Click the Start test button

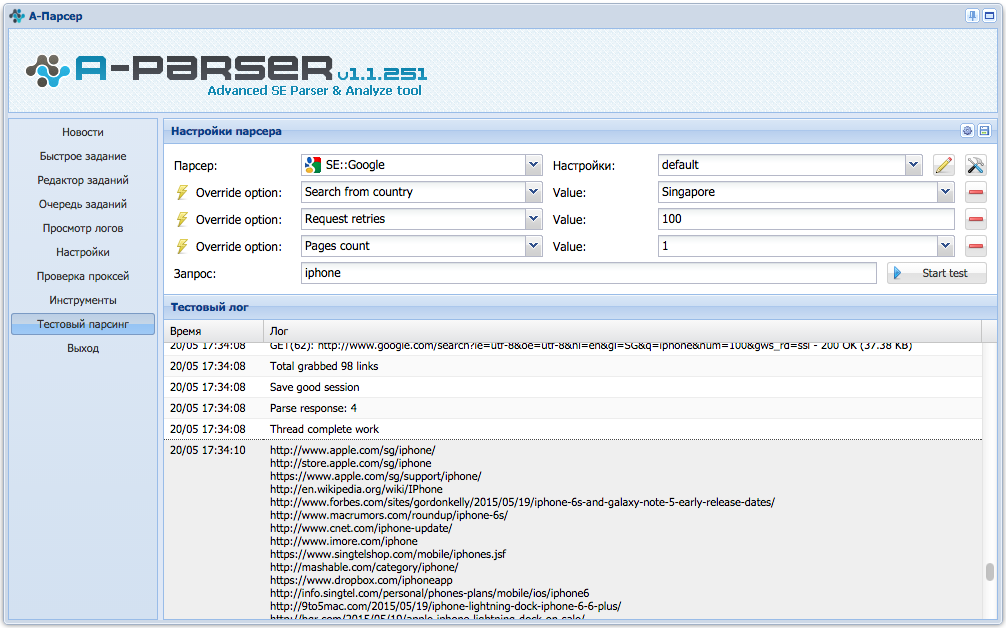937,273
